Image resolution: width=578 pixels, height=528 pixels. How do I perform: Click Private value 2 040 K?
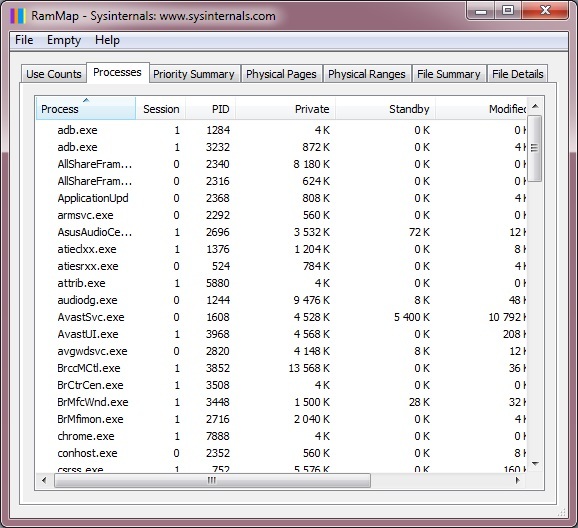pyautogui.click(x=312, y=419)
